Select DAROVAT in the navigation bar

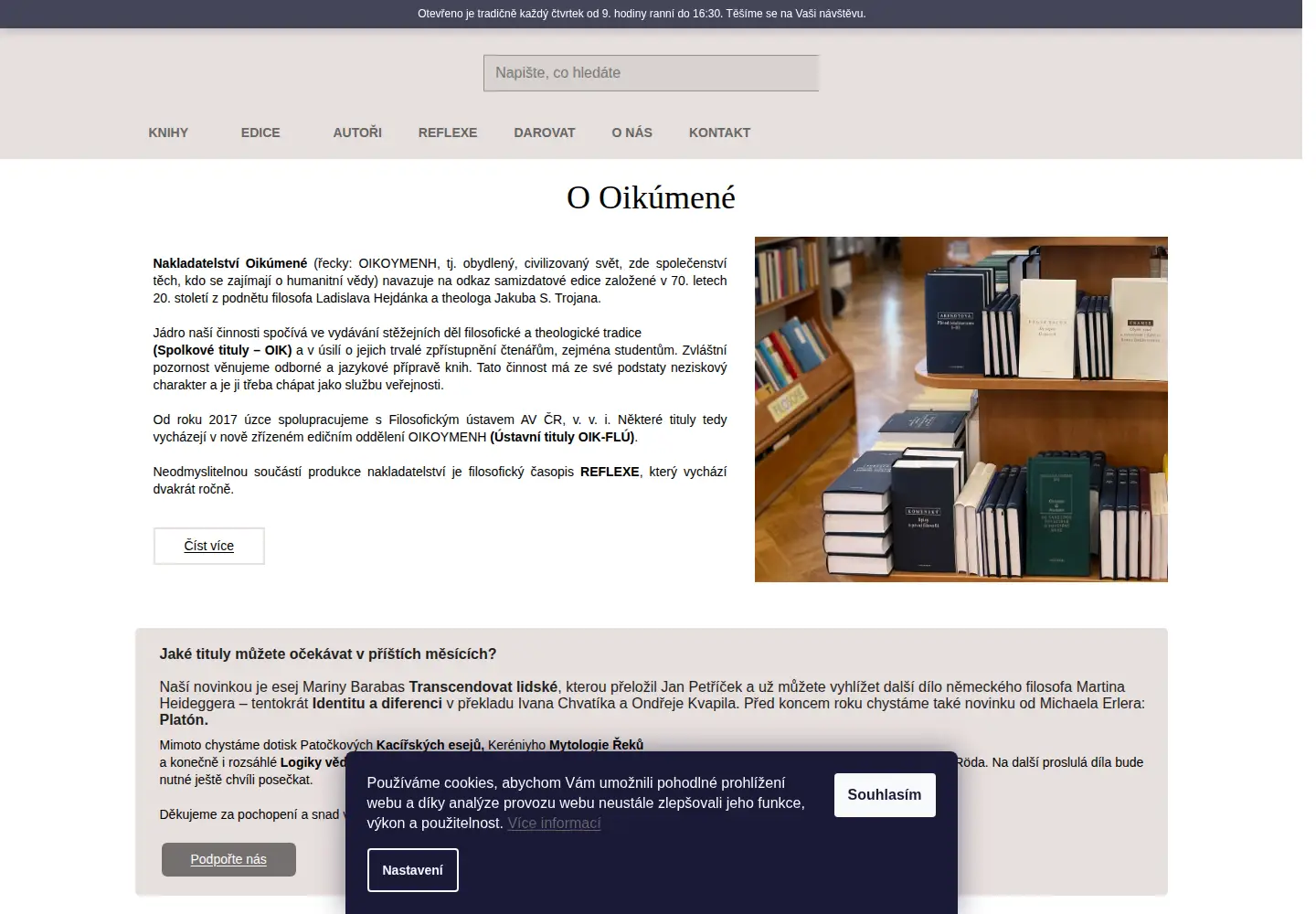click(x=545, y=133)
